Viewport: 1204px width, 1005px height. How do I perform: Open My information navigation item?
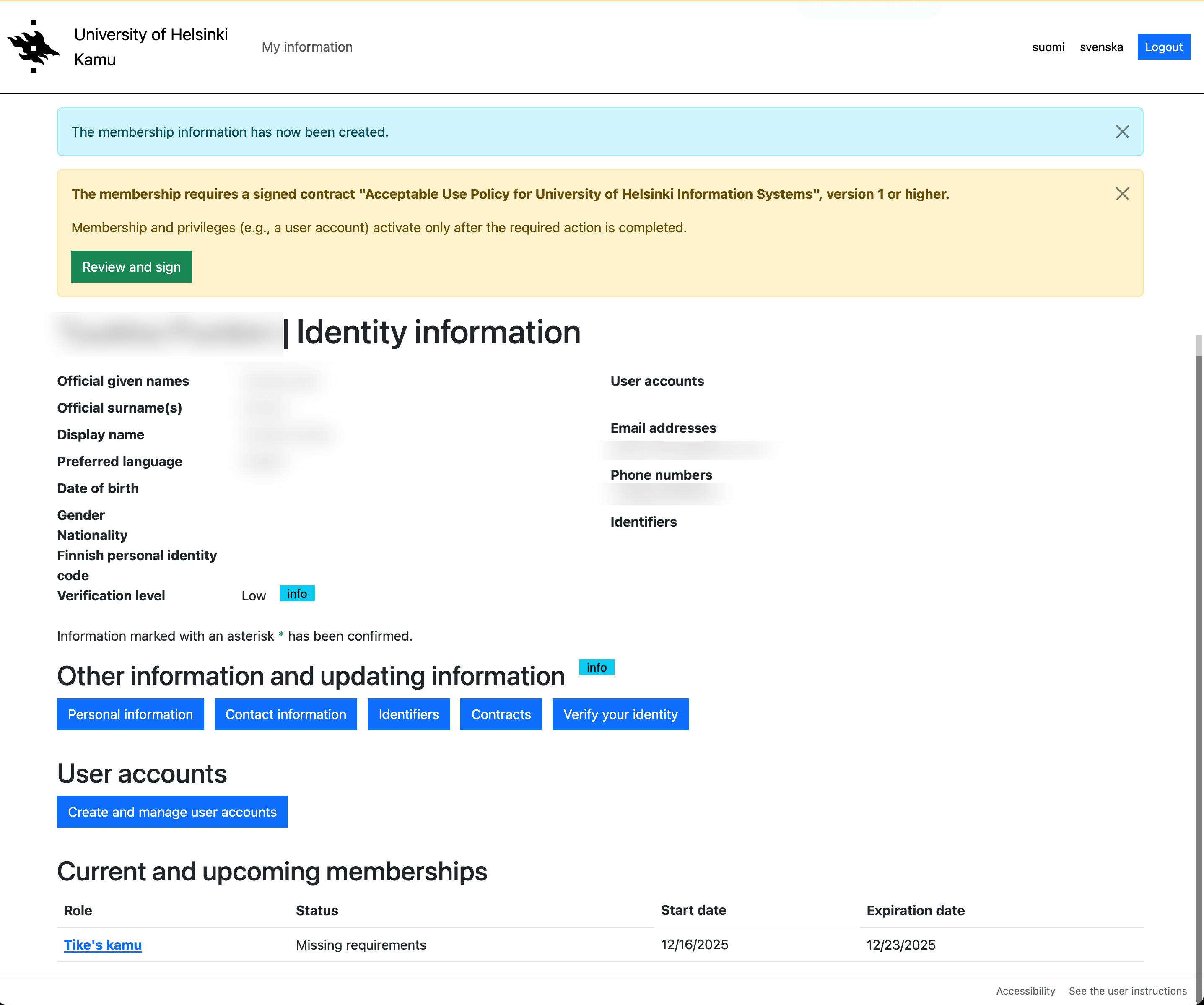coord(307,47)
